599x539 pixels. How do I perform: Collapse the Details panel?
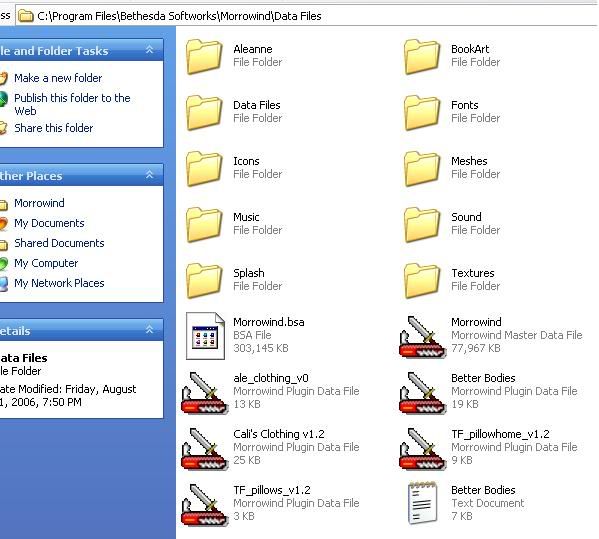tap(149, 330)
